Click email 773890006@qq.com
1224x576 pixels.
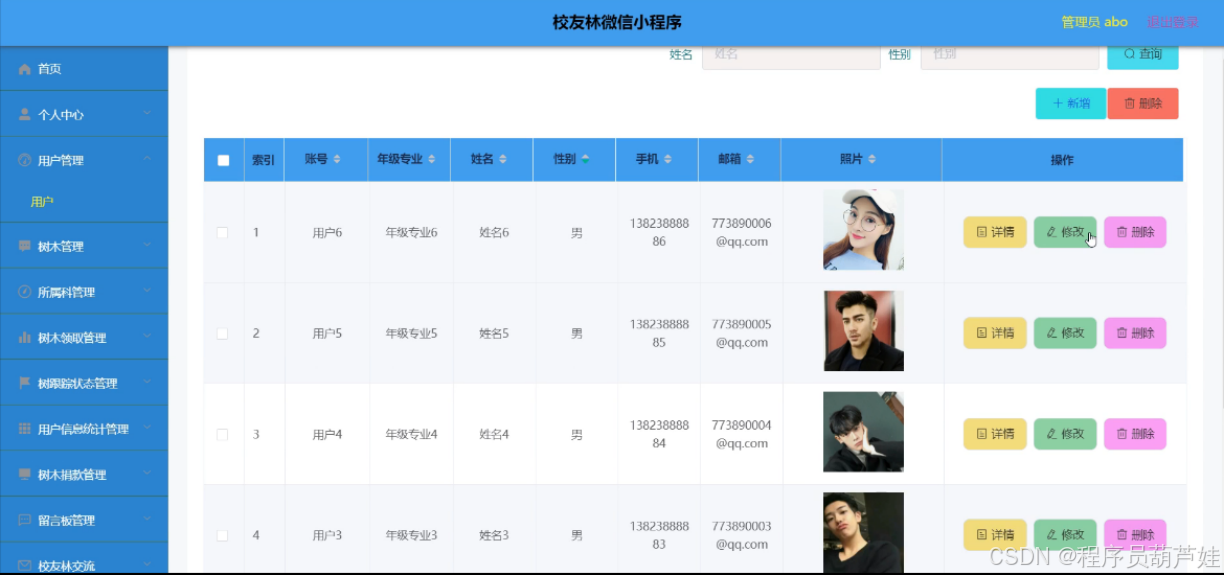point(742,232)
